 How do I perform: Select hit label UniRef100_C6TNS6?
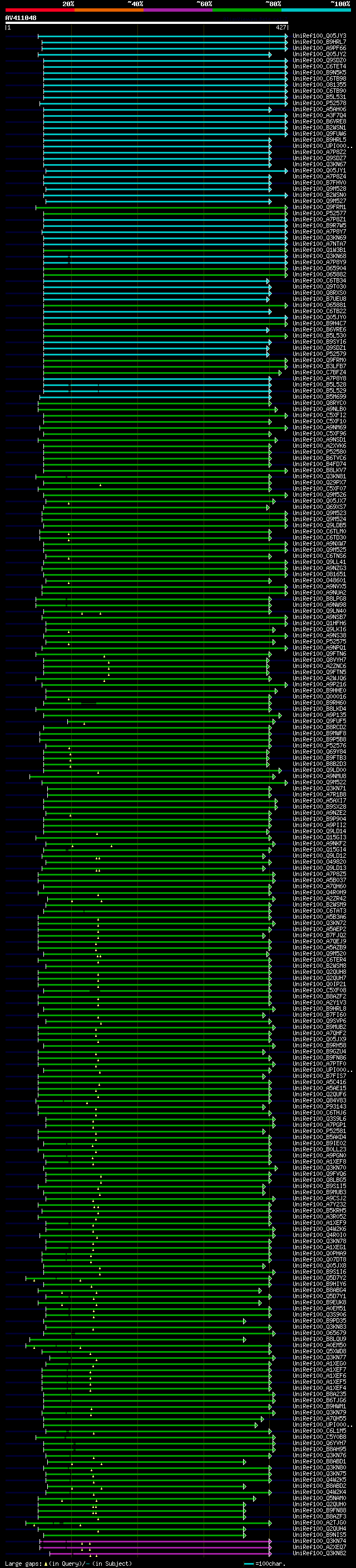tap(319, 556)
